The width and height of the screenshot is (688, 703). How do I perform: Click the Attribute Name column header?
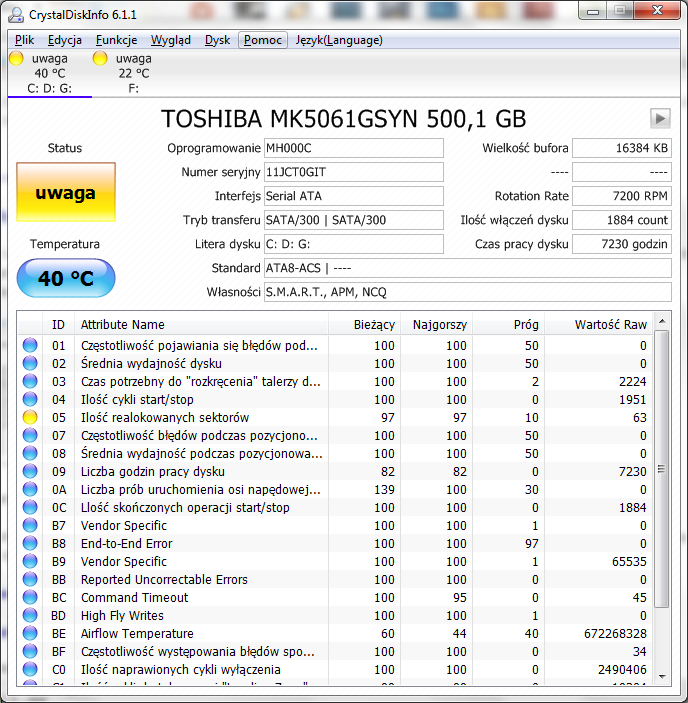click(201, 325)
